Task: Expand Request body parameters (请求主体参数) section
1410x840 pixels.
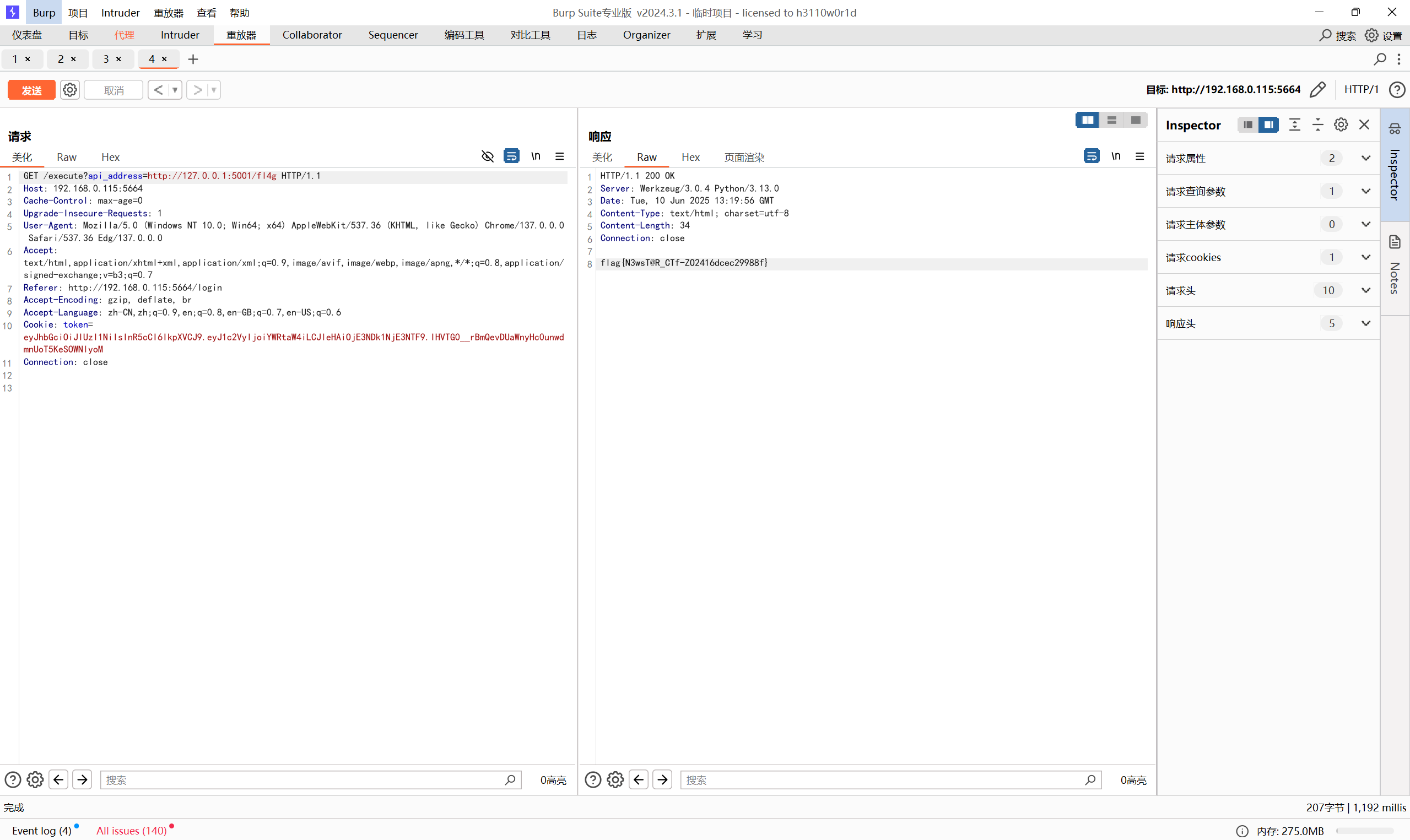Action: [1268, 224]
